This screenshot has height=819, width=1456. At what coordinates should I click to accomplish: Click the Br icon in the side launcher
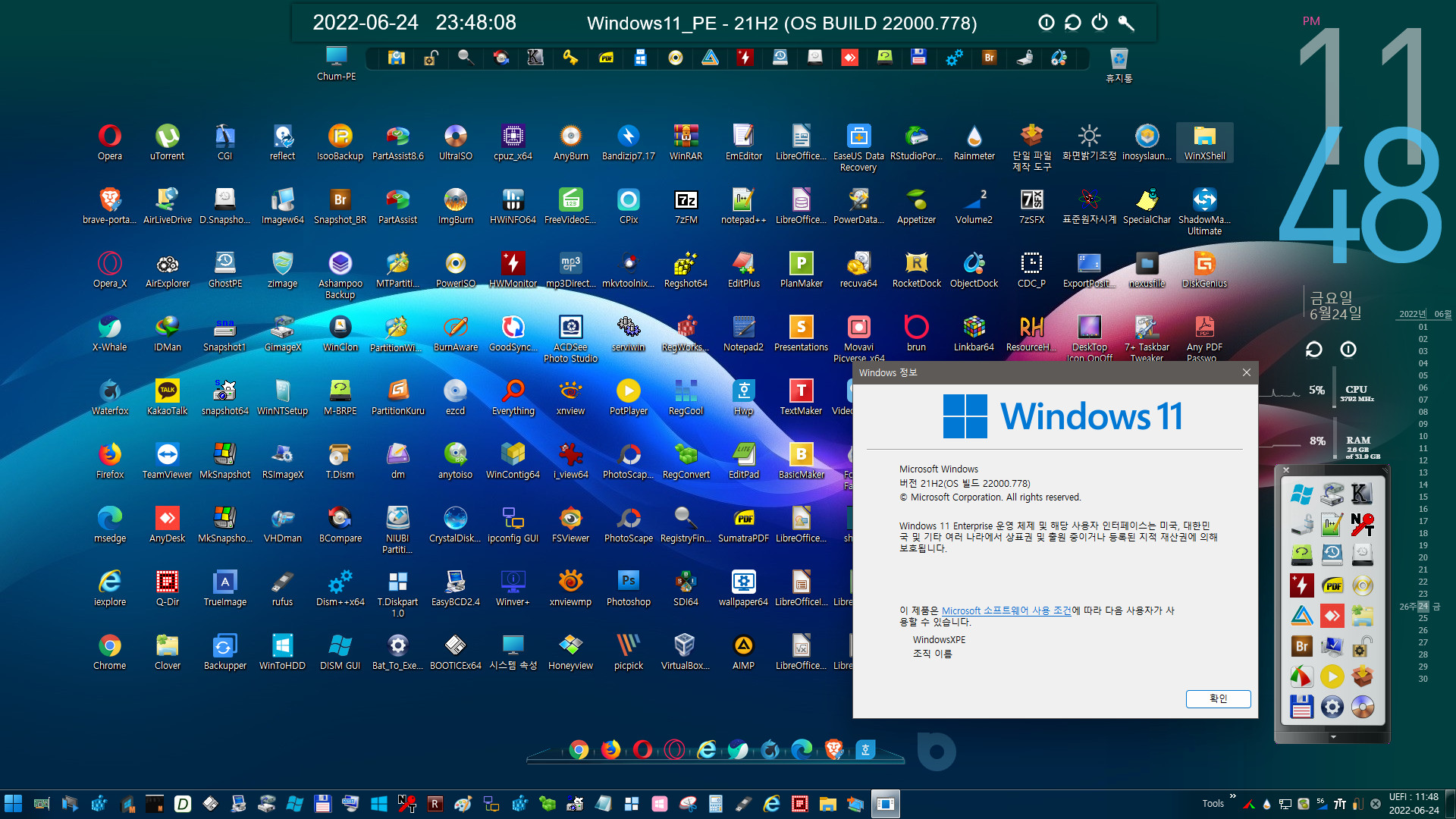(x=1302, y=646)
